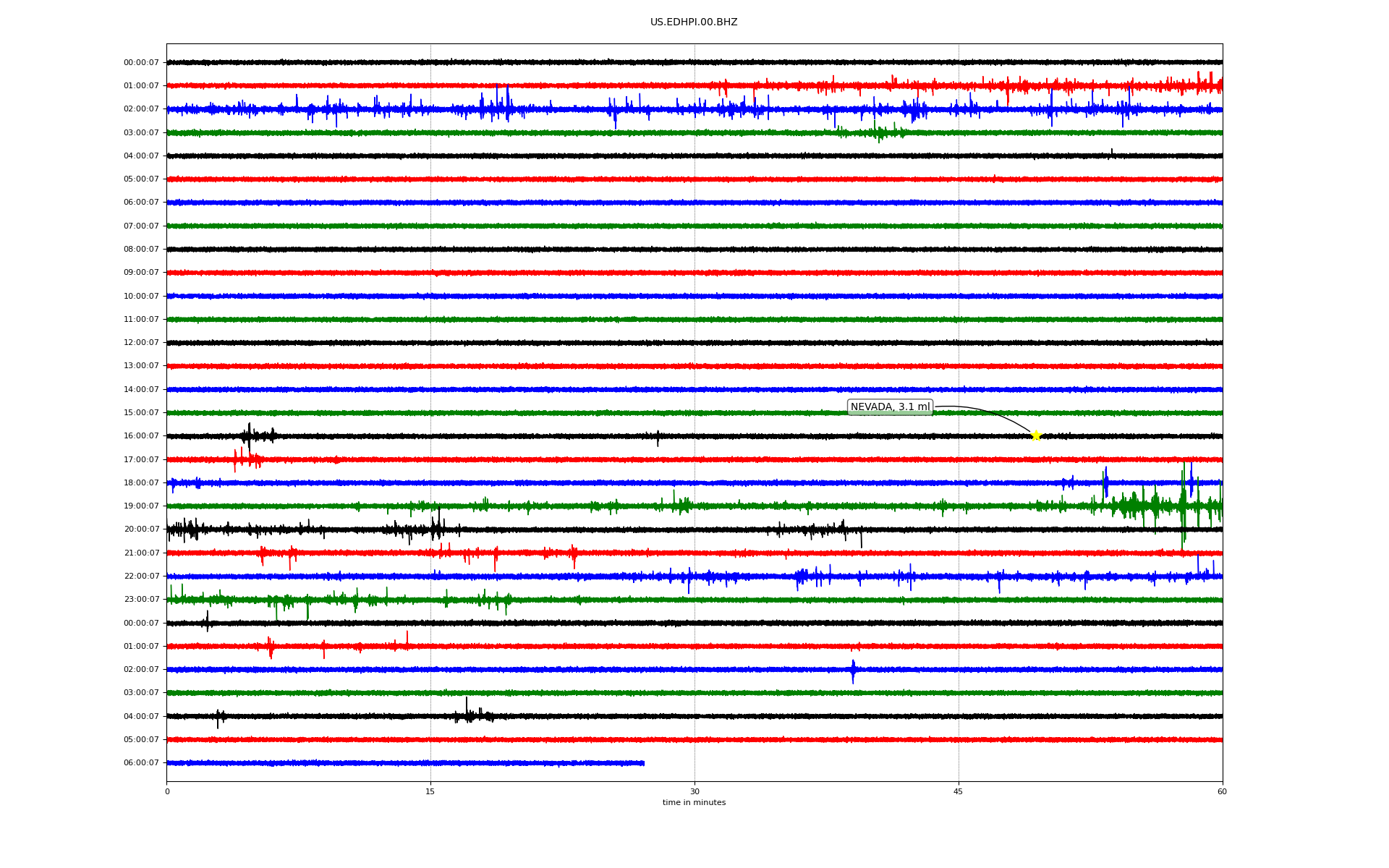The height and width of the screenshot is (868, 1389).
Task: Click the 09:00:07 row label
Action: (x=141, y=273)
